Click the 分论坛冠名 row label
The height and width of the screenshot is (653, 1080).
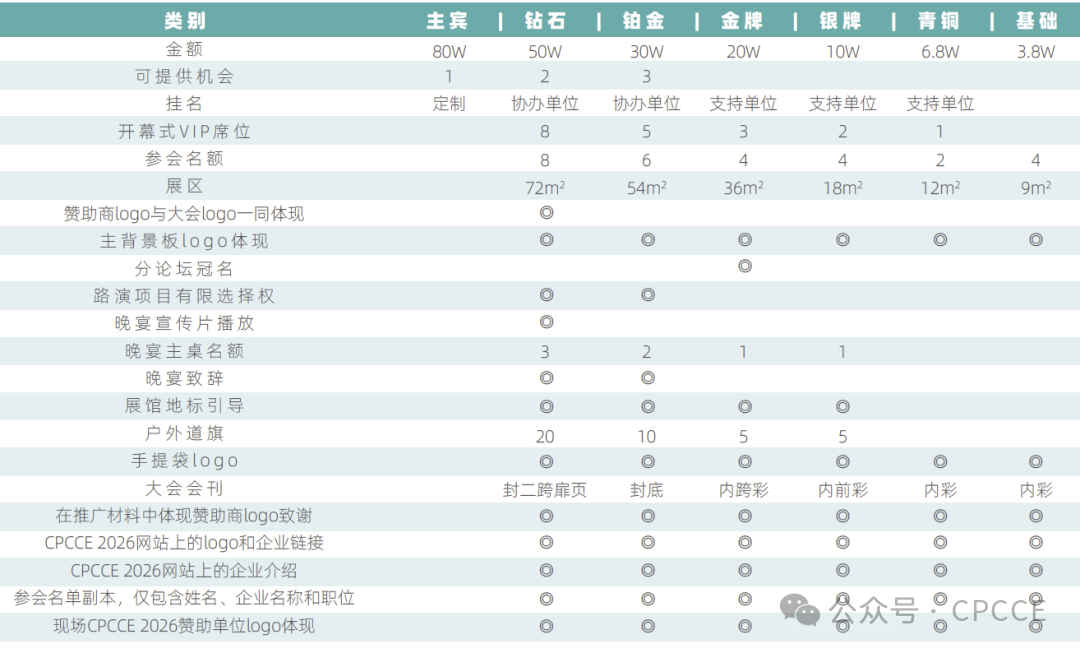click(184, 269)
